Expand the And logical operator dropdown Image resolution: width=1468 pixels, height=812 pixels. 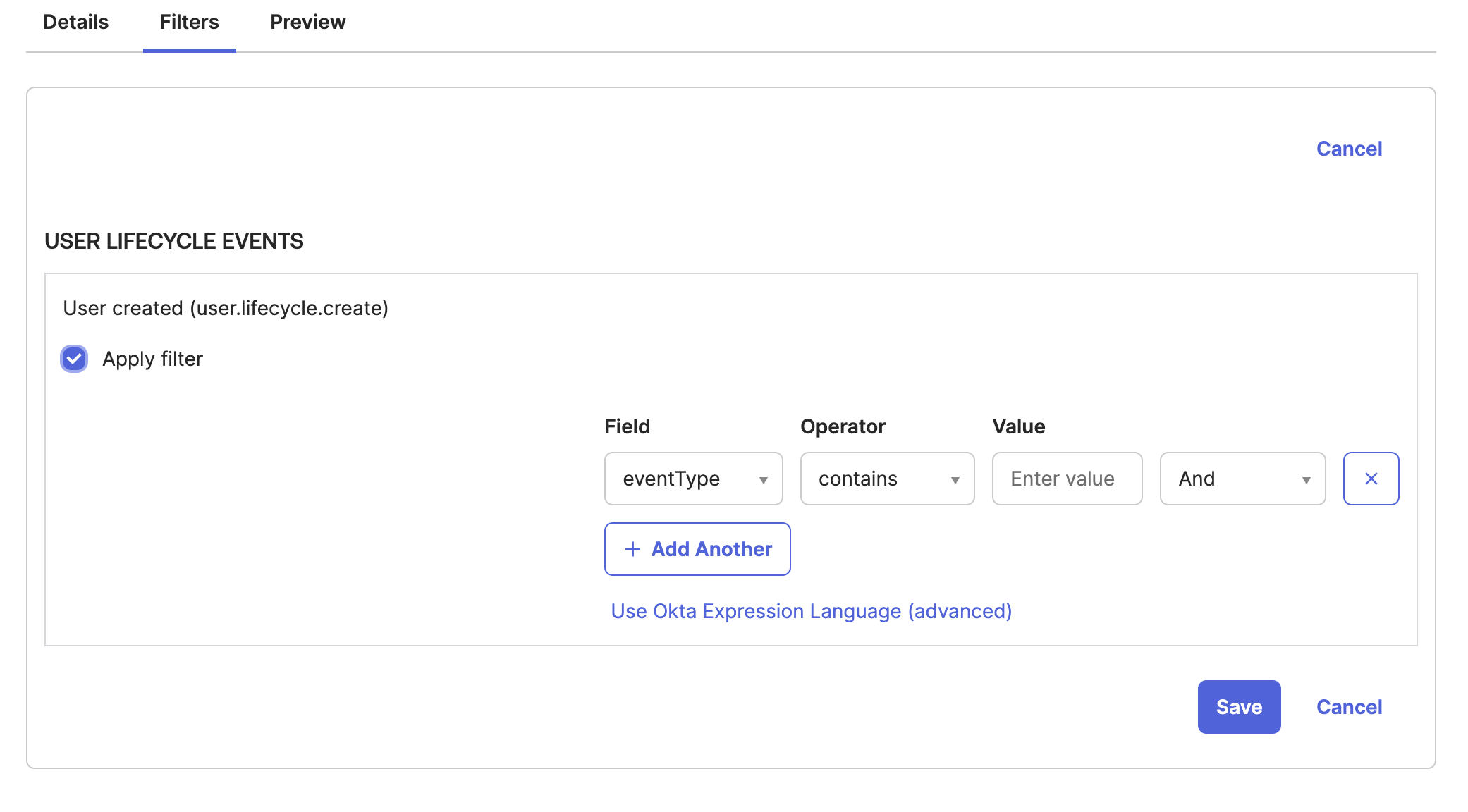(x=1242, y=479)
